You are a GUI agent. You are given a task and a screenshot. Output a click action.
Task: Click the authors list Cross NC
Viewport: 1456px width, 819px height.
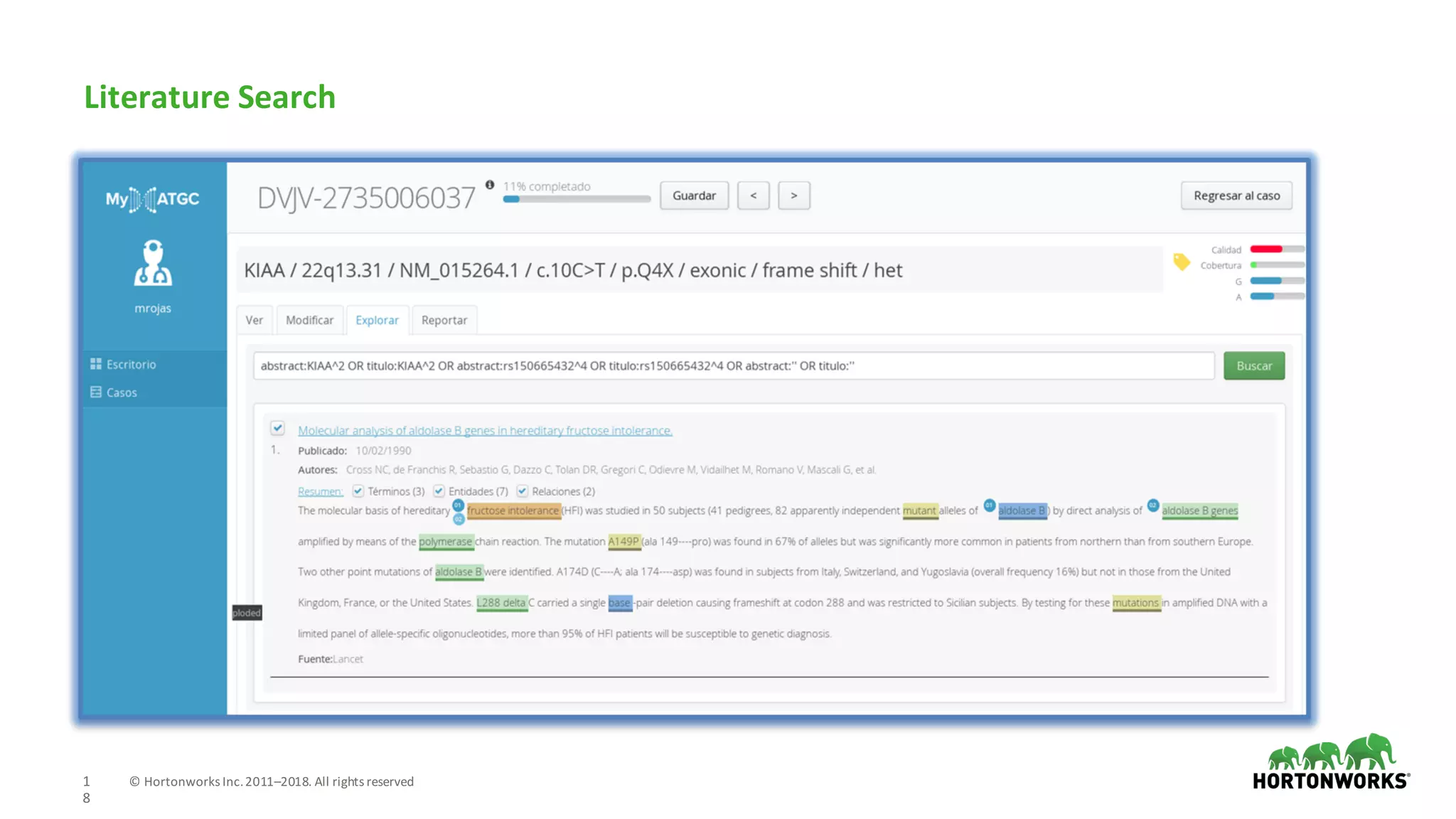(611, 470)
